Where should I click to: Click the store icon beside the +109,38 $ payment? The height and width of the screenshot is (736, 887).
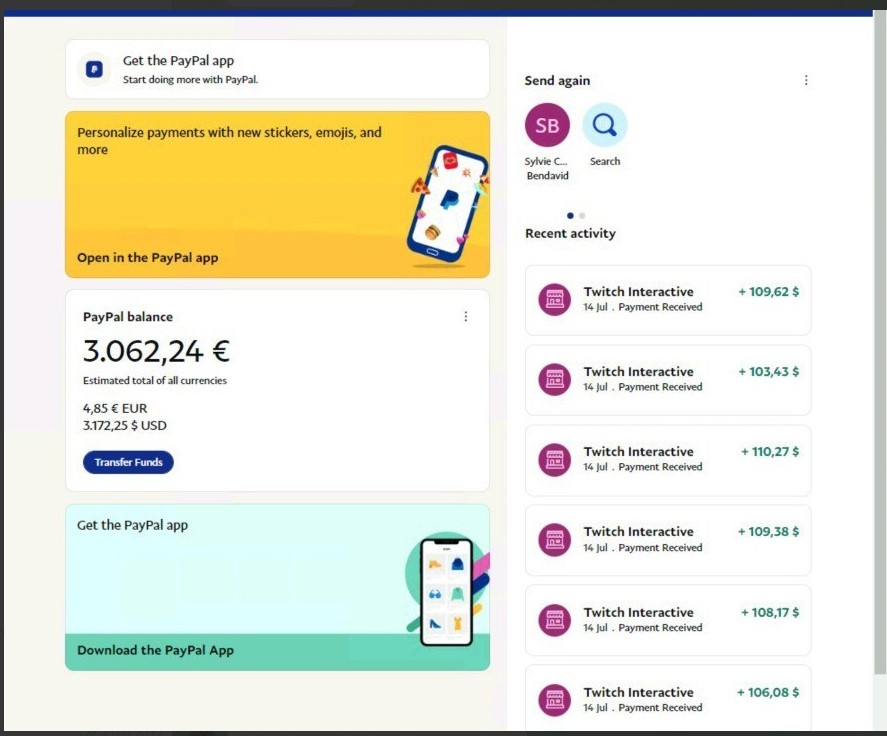pos(554,540)
